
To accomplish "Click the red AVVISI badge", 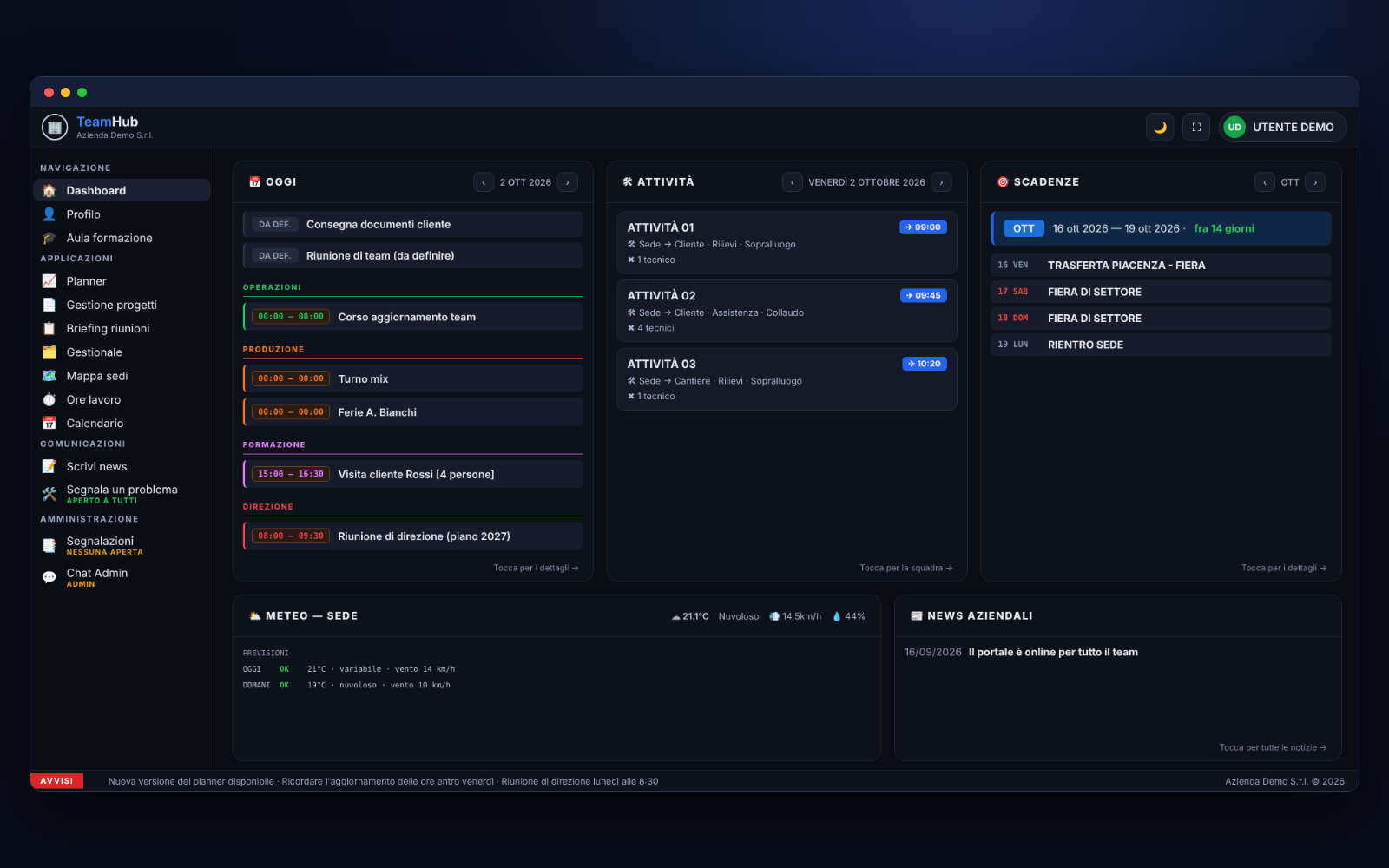I will pos(56,781).
